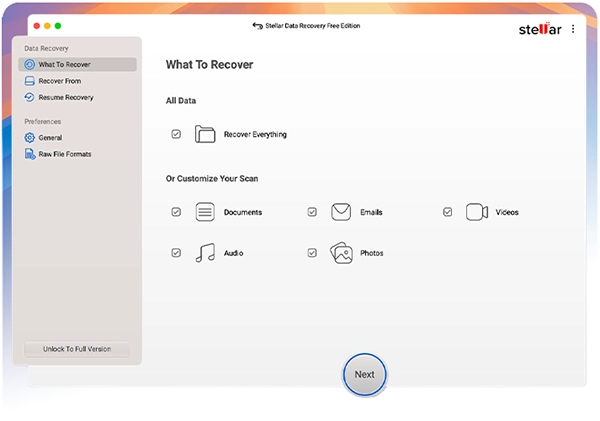This screenshot has height=421, width=600.
Task: Toggle the Documents checkbox
Action: point(176,212)
